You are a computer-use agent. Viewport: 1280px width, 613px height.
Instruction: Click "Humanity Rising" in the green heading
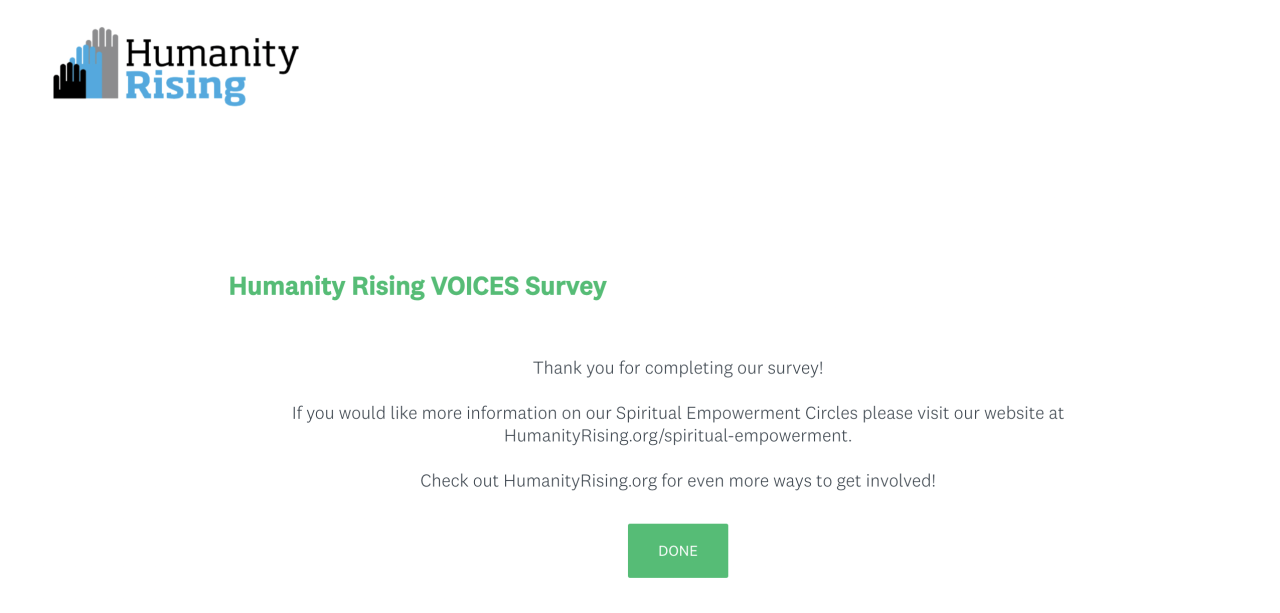326,286
